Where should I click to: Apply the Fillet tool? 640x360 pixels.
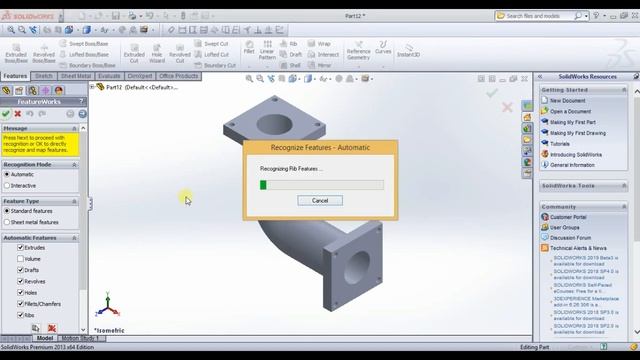pyautogui.click(x=249, y=48)
